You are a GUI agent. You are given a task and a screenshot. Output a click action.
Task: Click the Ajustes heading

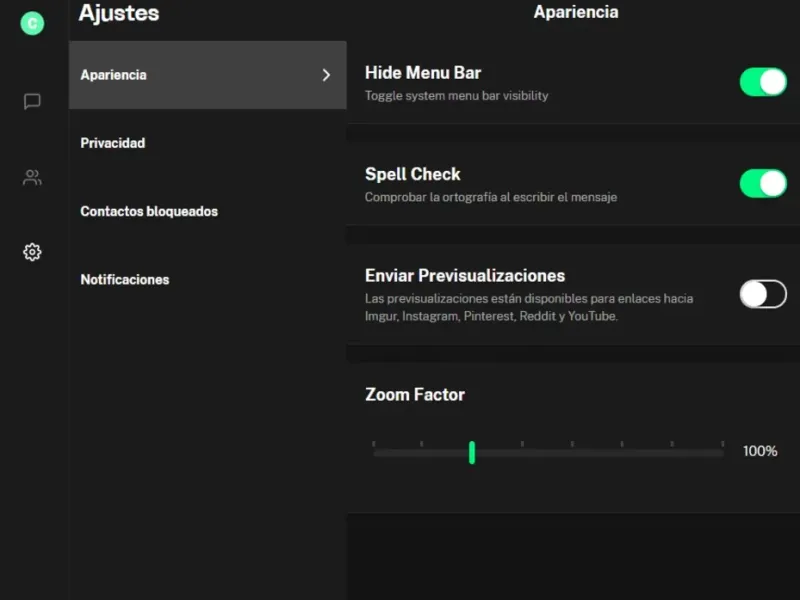(119, 13)
